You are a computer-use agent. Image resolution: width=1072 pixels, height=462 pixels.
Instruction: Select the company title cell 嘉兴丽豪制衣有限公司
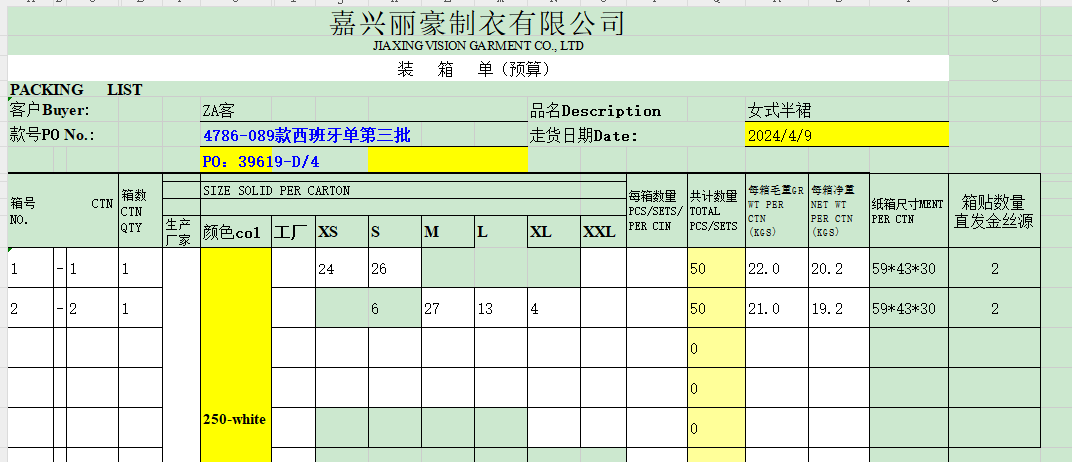coord(477,23)
